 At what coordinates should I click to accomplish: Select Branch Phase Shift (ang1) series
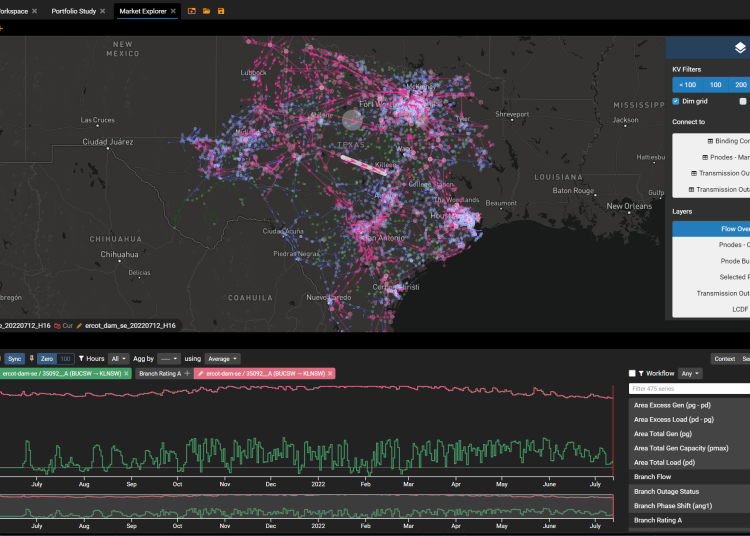[x=689, y=506]
